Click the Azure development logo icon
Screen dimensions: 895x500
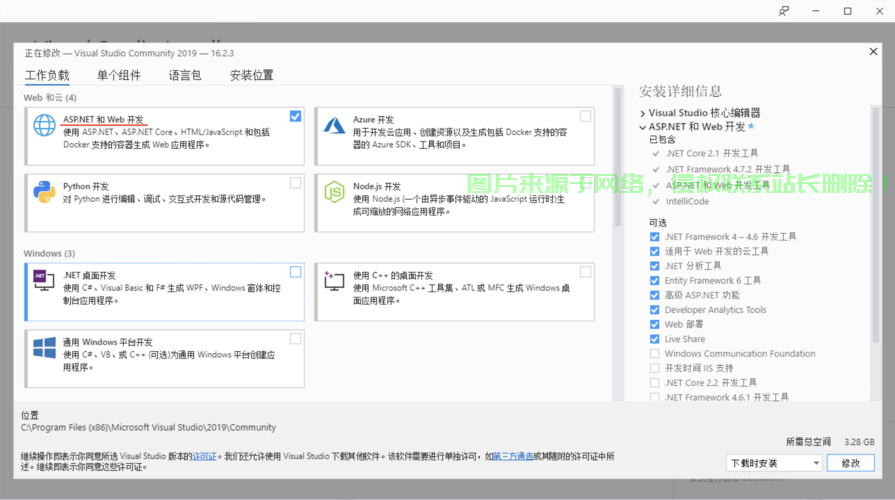click(334, 125)
